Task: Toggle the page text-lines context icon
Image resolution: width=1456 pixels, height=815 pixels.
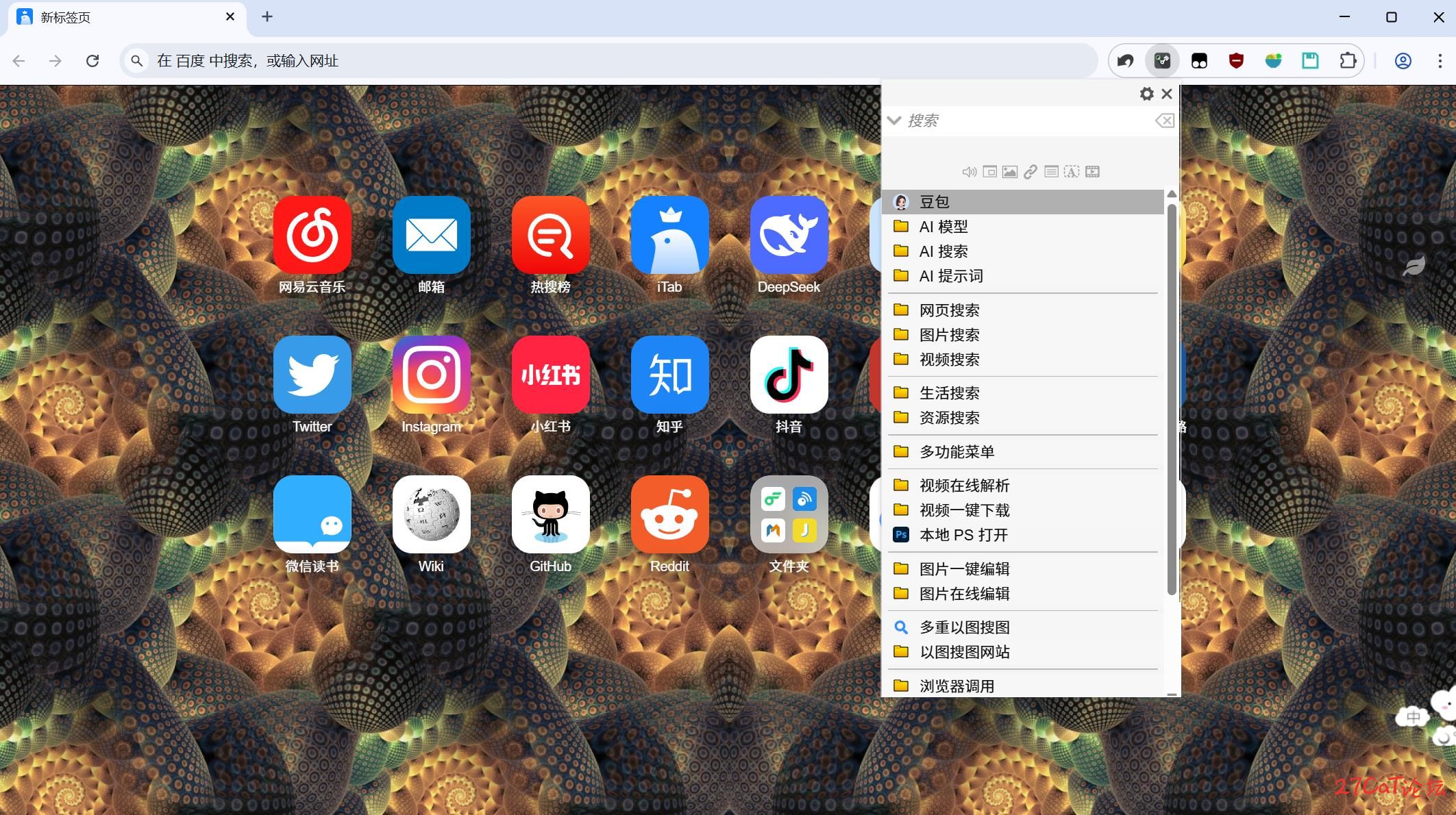Action: click(x=1051, y=172)
